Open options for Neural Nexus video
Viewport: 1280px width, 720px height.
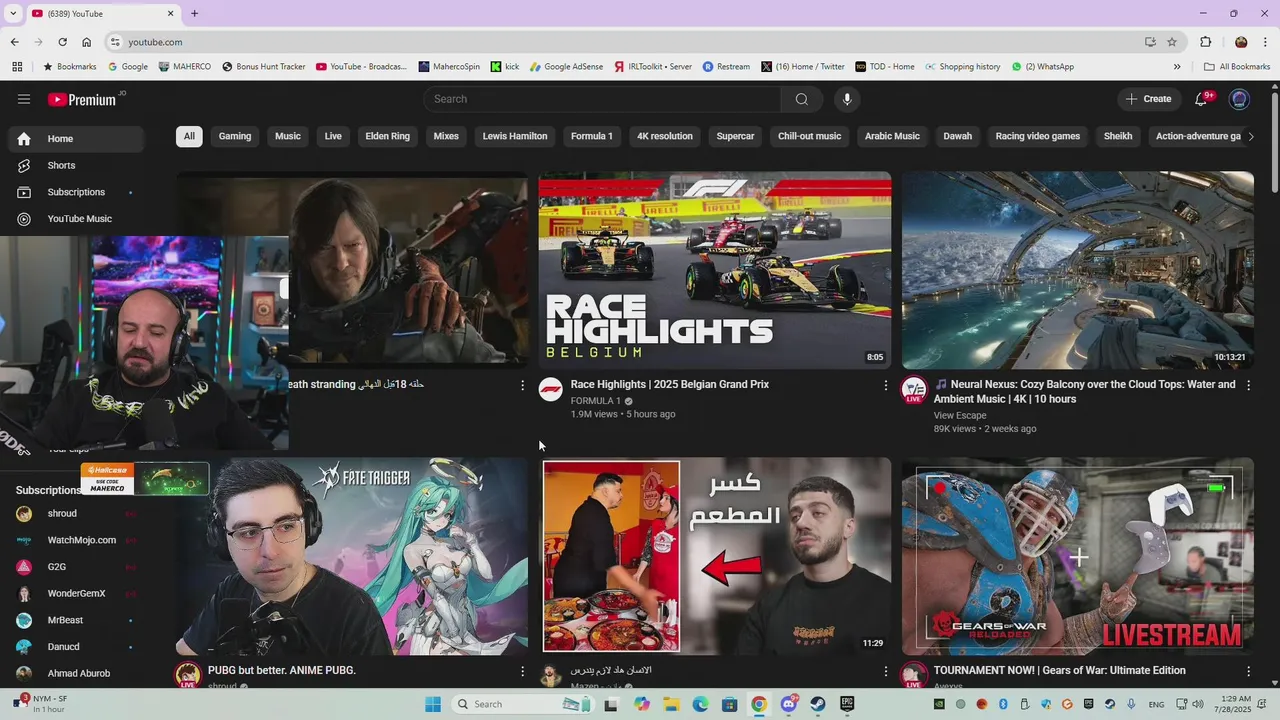[x=1248, y=385]
